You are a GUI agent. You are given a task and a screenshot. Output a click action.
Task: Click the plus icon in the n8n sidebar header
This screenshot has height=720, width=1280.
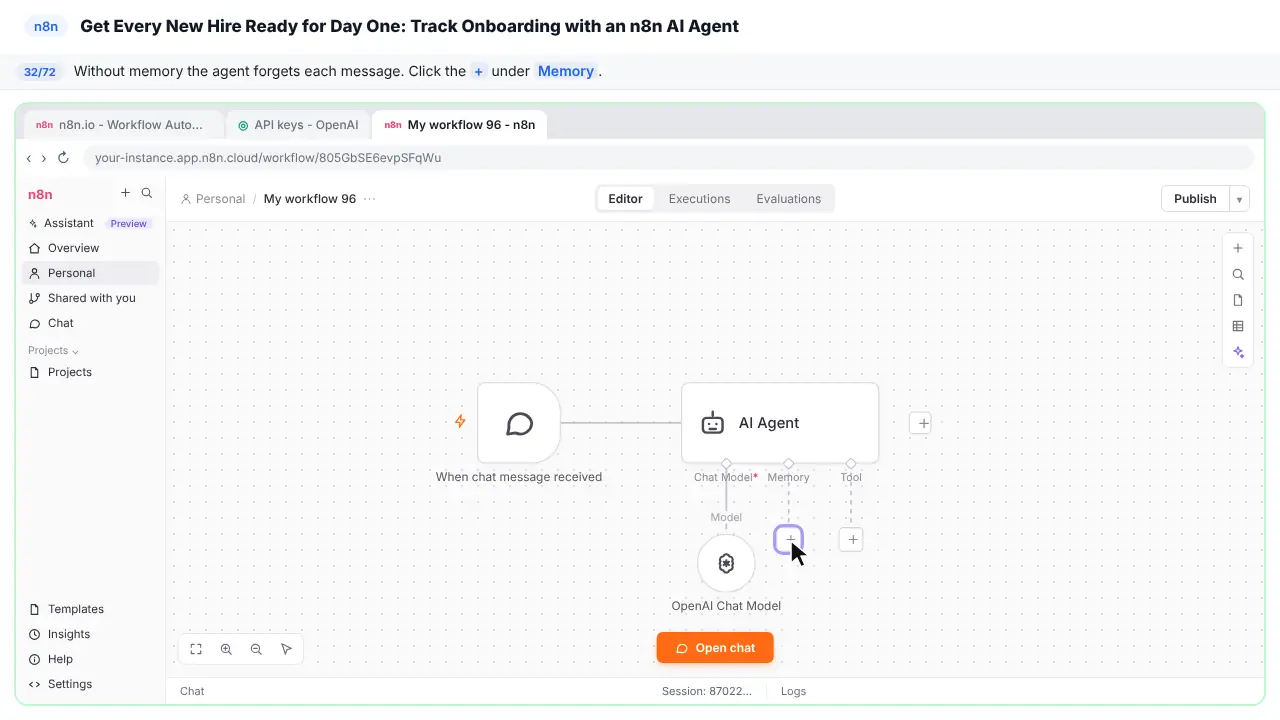125,193
